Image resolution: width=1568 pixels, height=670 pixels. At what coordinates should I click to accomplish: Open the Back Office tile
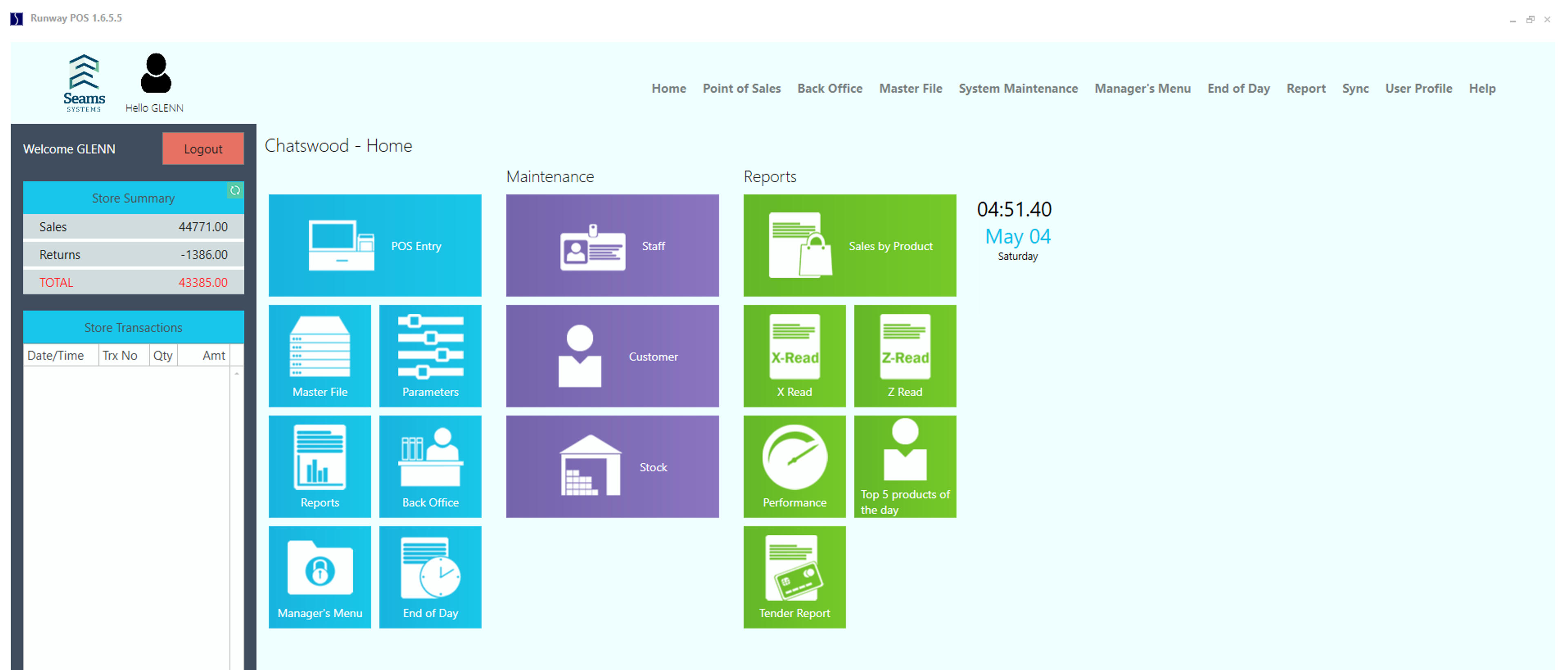(430, 467)
